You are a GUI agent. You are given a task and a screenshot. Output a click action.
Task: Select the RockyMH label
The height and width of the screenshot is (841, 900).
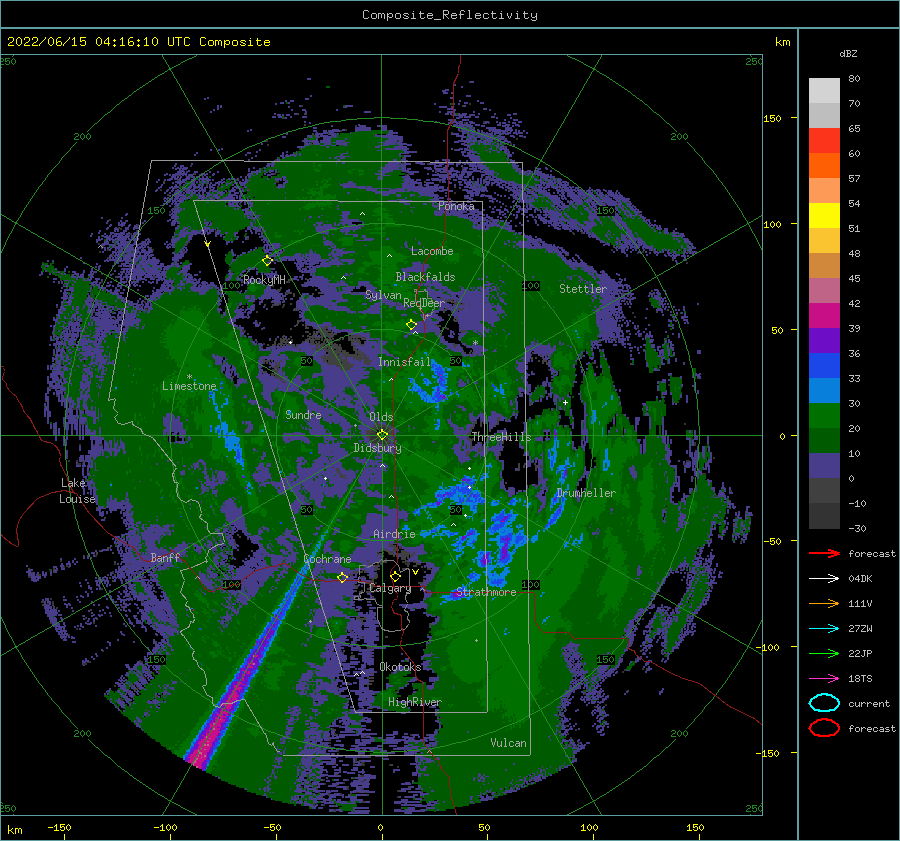[264, 280]
